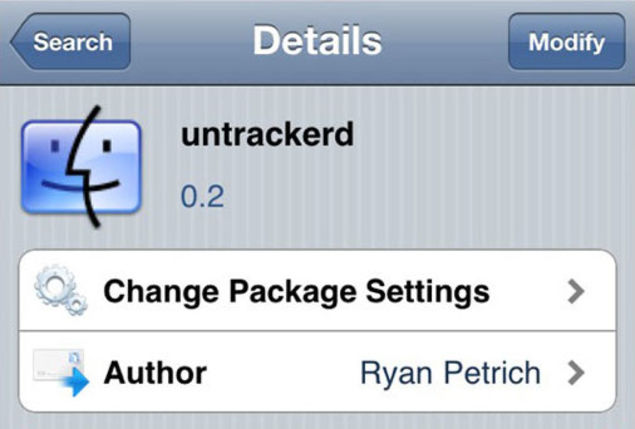
Task: Click the Change Package Settings label text
Action: click(x=296, y=292)
